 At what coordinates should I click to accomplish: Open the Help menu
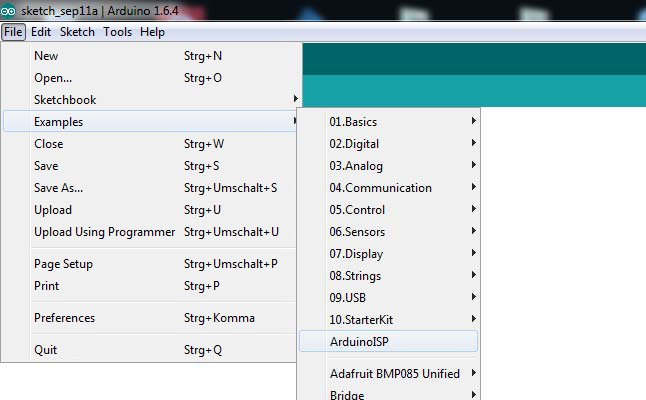click(x=152, y=32)
